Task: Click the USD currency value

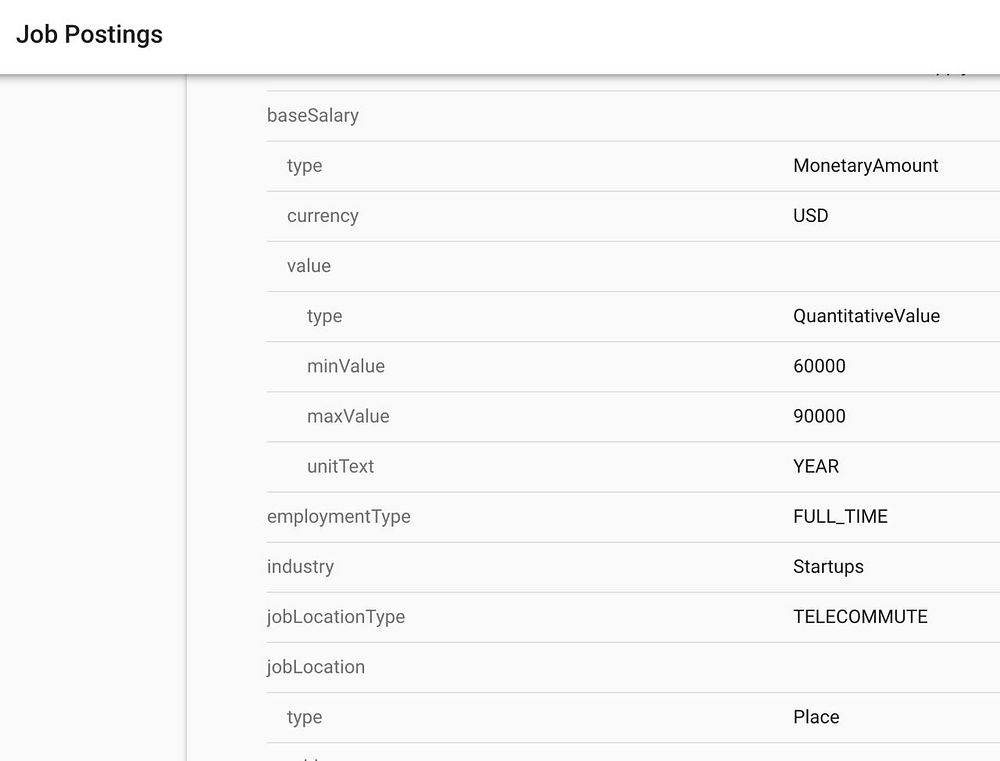Action: click(x=810, y=216)
